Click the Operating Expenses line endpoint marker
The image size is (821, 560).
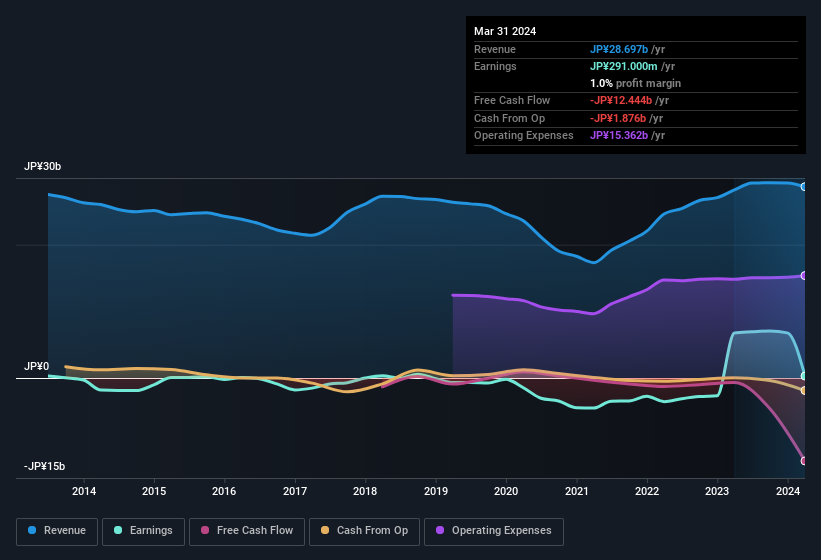pyautogui.click(x=803, y=276)
